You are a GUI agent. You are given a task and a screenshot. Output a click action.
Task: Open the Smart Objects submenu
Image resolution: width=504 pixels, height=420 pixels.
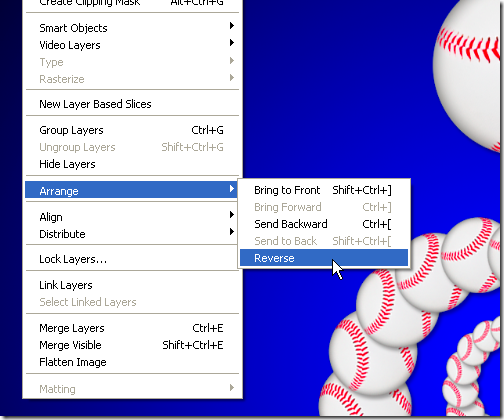coord(132,28)
